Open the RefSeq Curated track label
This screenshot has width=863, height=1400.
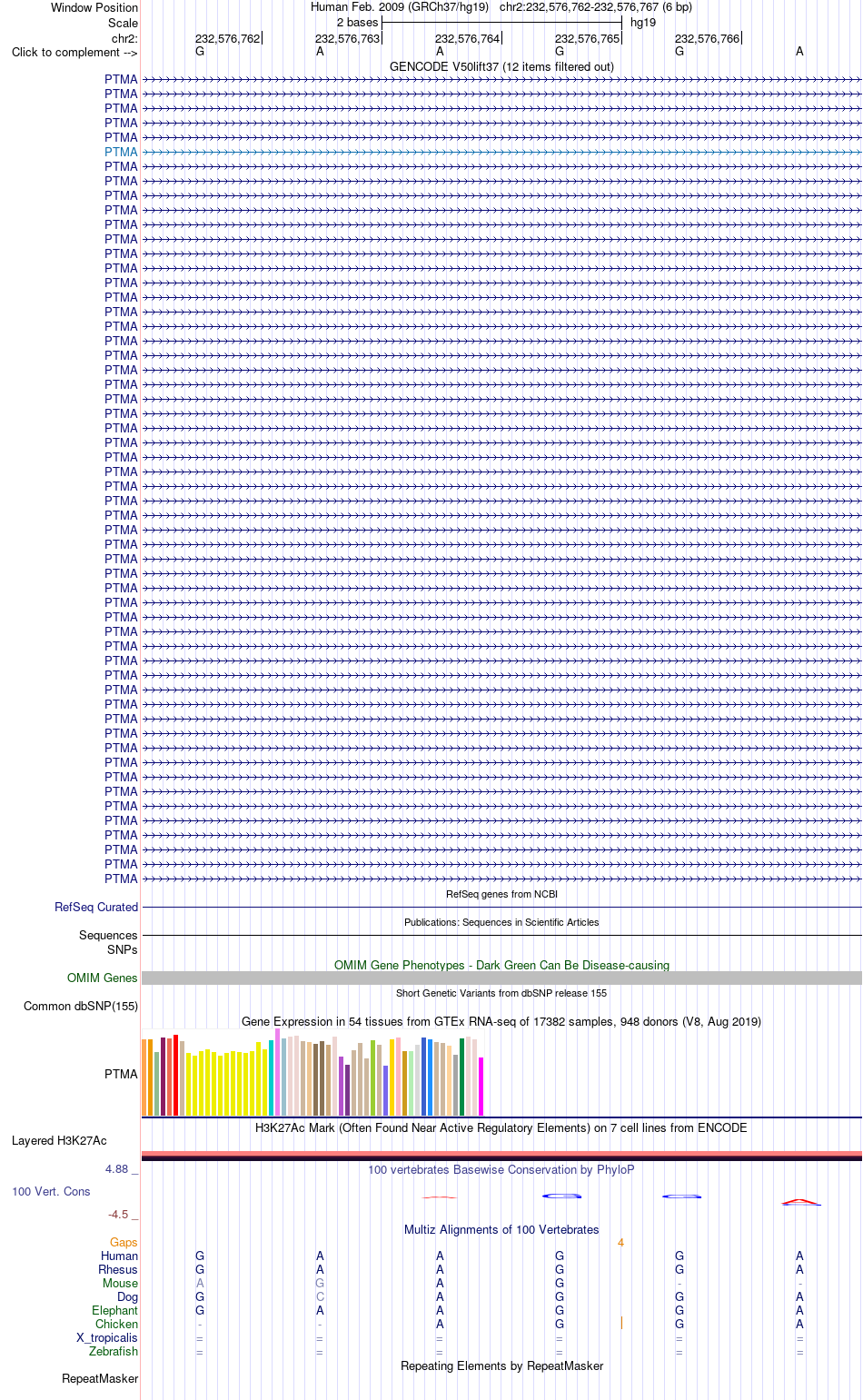click(x=96, y=907)
